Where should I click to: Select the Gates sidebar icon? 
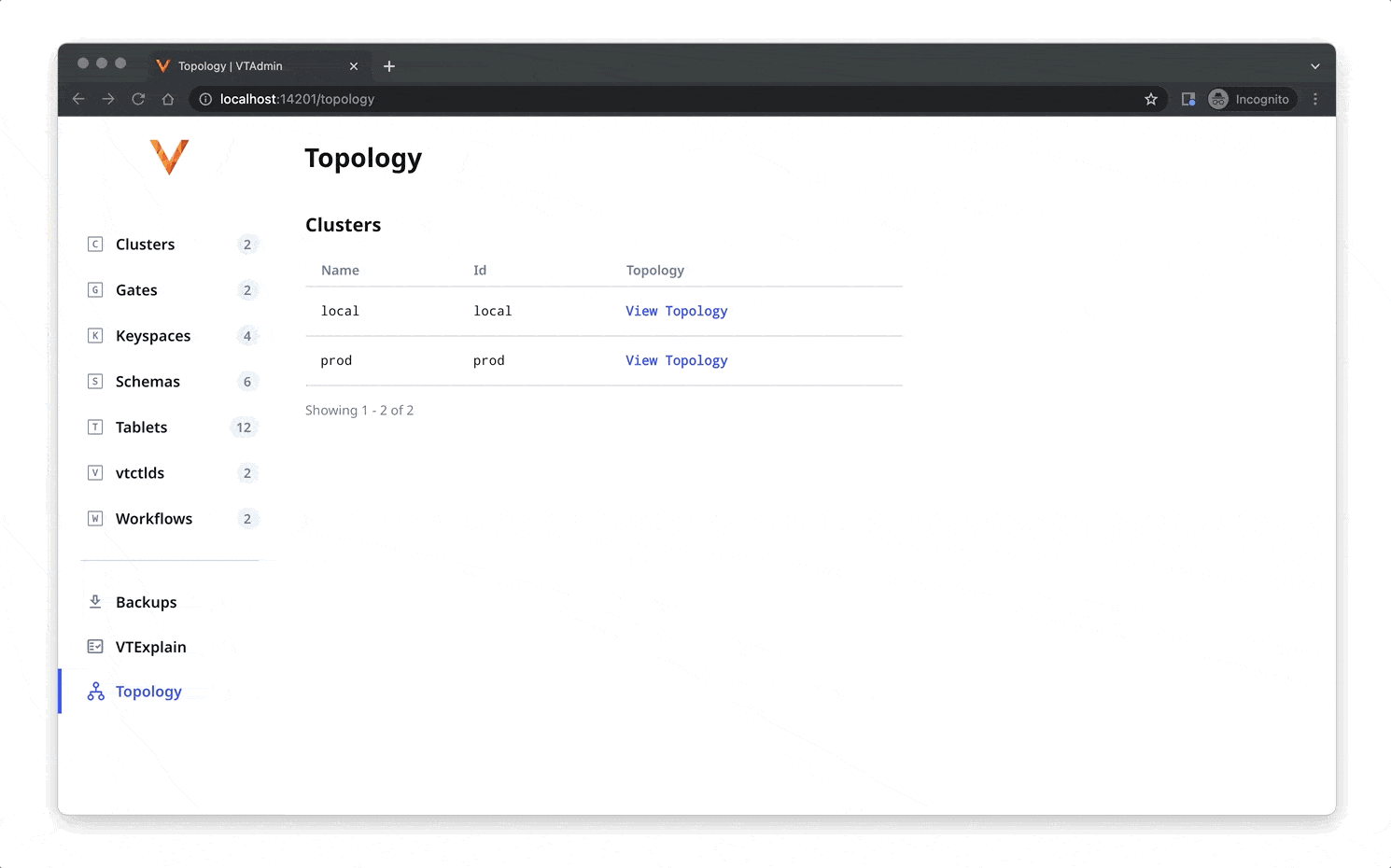(95, 289)
